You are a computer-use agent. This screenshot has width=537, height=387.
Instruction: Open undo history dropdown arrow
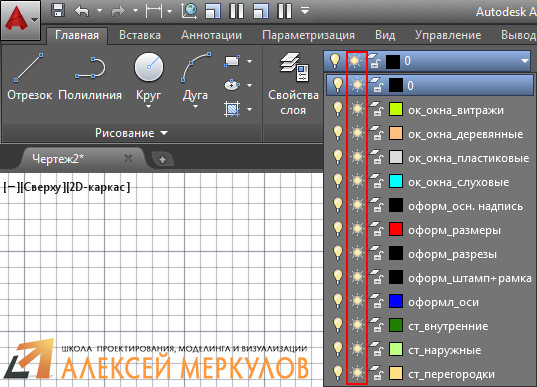click(99, 11)
